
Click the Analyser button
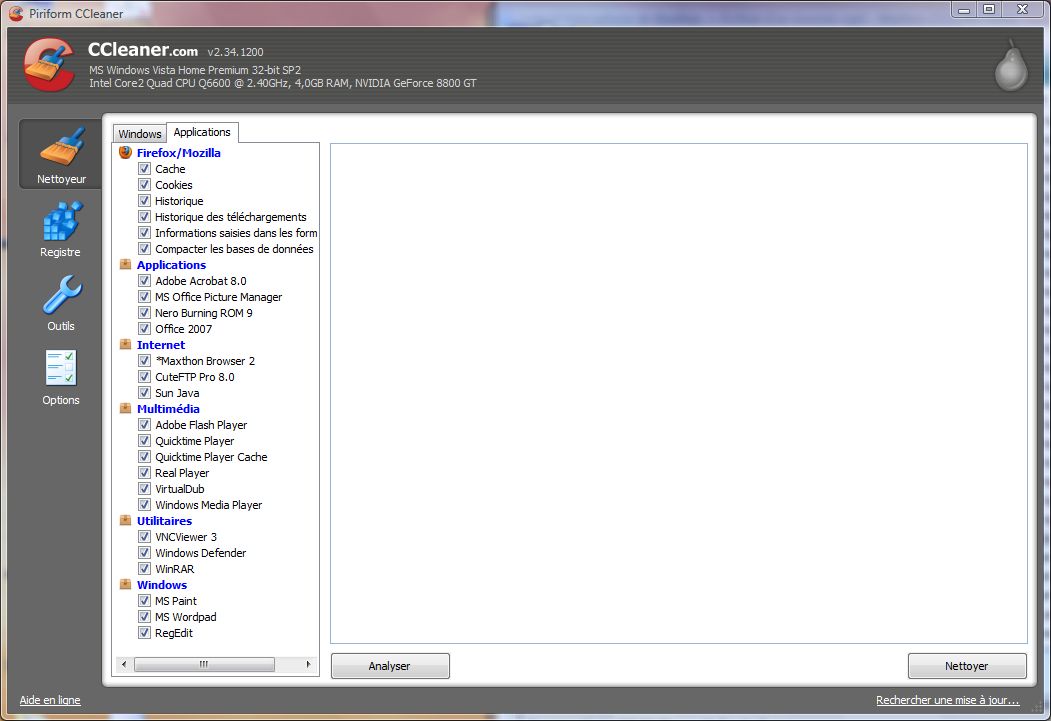[x=390, y=666]
